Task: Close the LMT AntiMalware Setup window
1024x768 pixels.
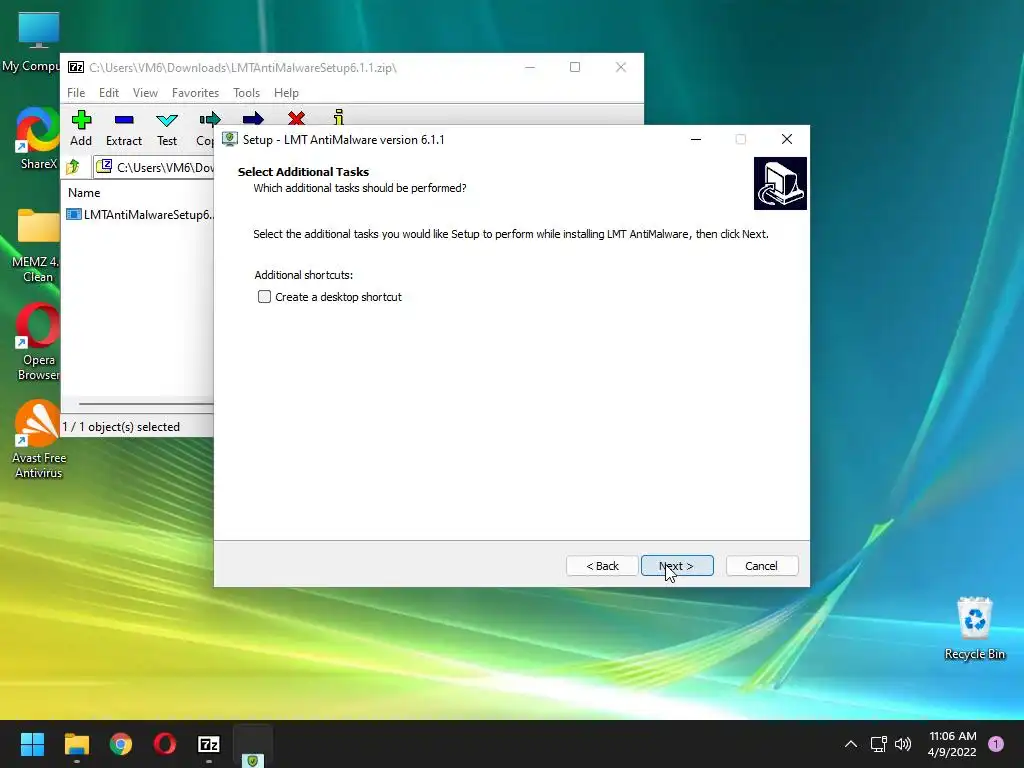Action: (x=787, y=139)
